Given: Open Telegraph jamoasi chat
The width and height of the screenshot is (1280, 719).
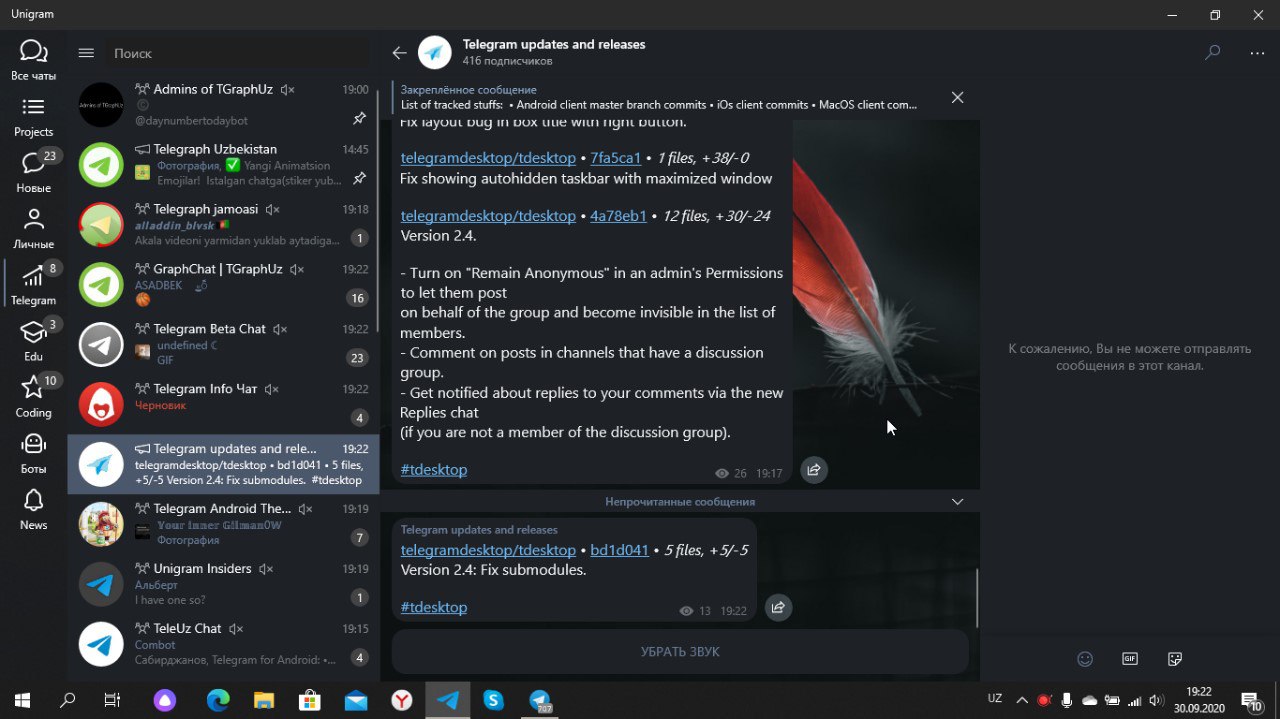Looking at the screenshot, I should coord(223,224).
